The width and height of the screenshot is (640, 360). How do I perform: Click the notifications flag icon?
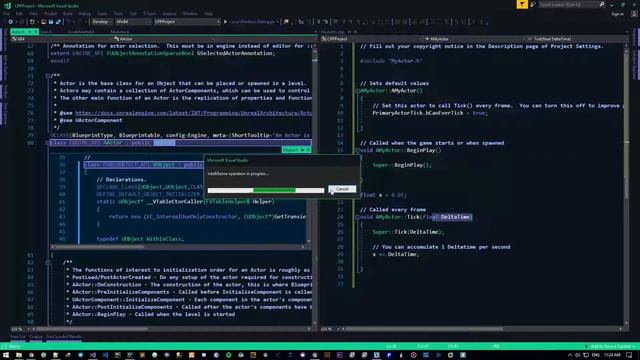point(522,4)
